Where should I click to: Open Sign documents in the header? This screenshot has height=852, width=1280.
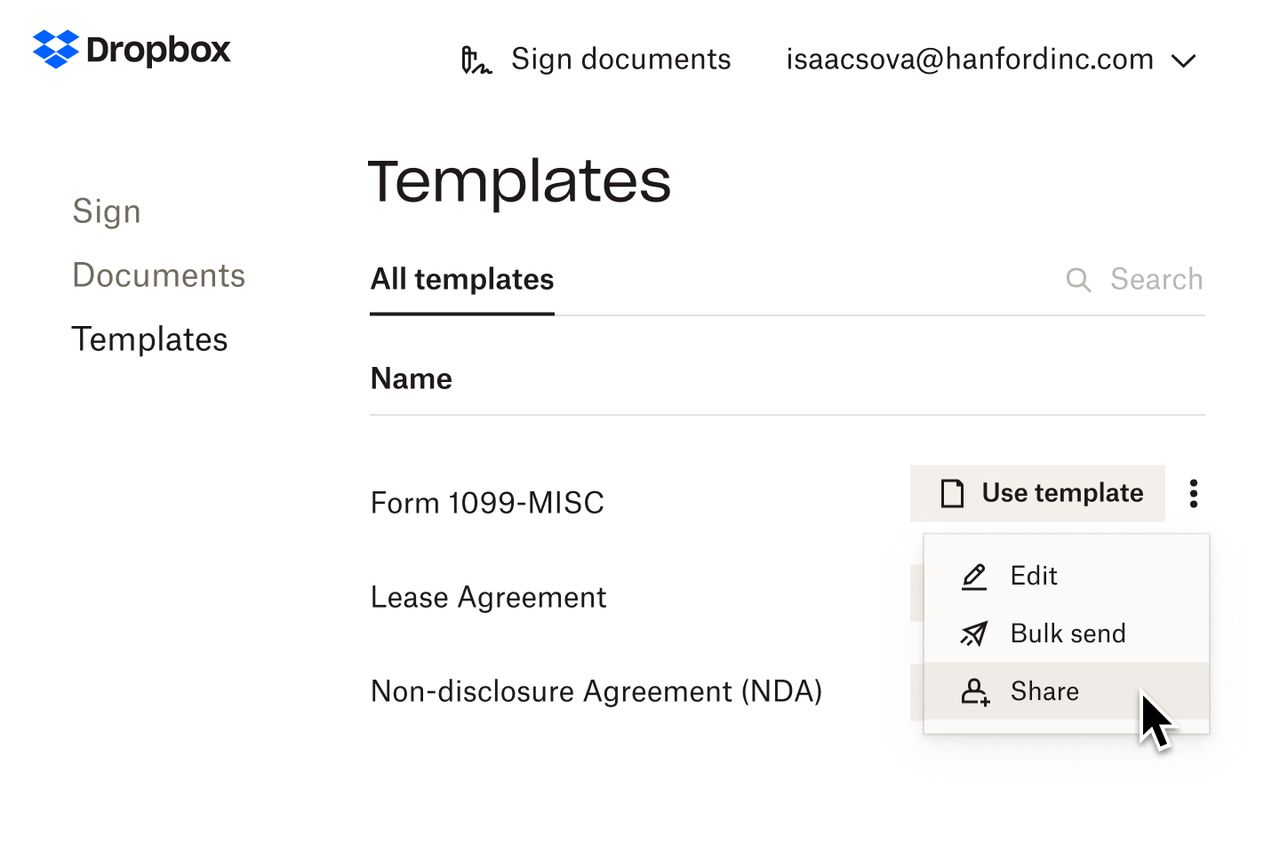621,60
